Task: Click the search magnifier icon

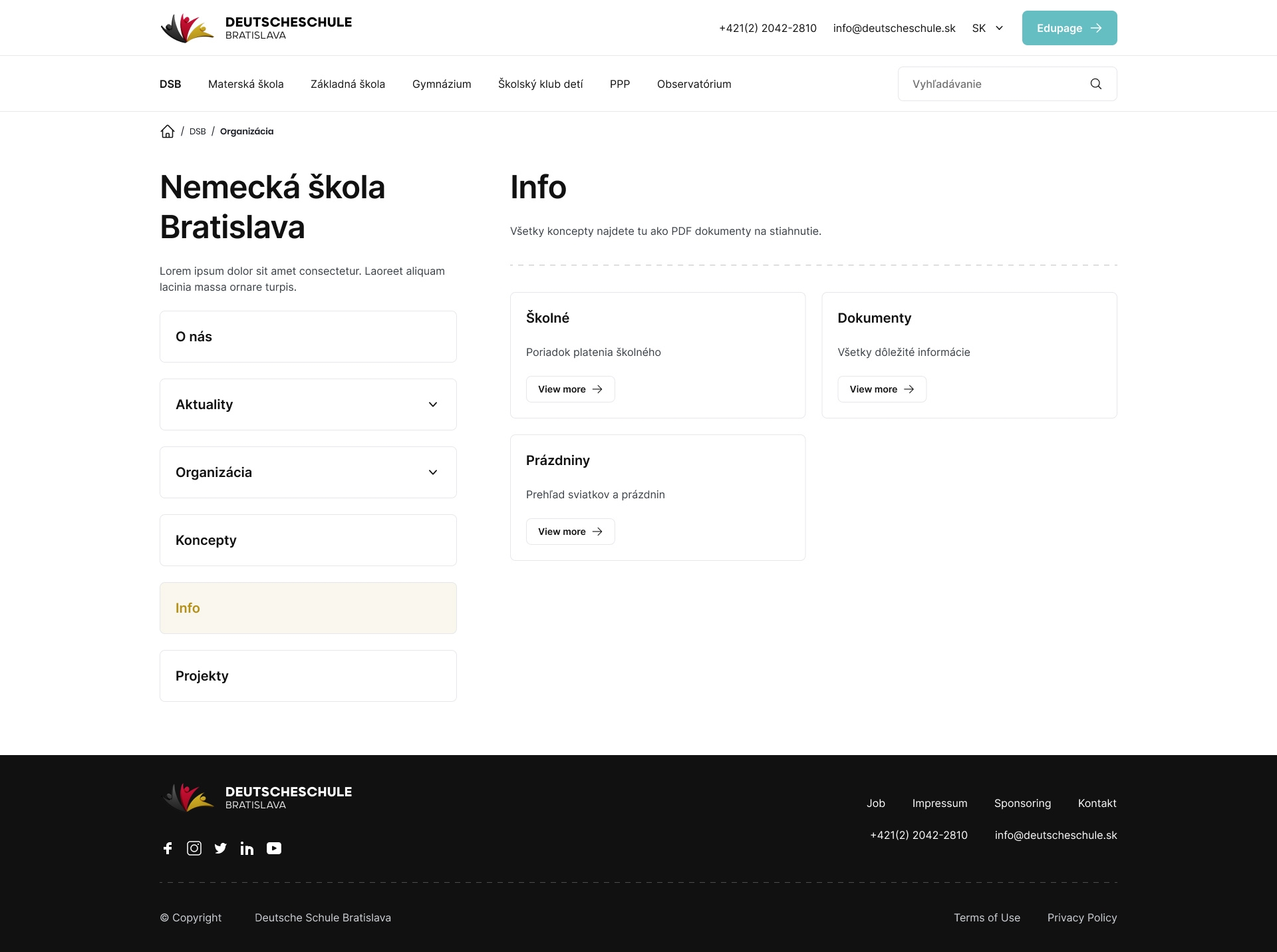Action: click(1096, 84)
